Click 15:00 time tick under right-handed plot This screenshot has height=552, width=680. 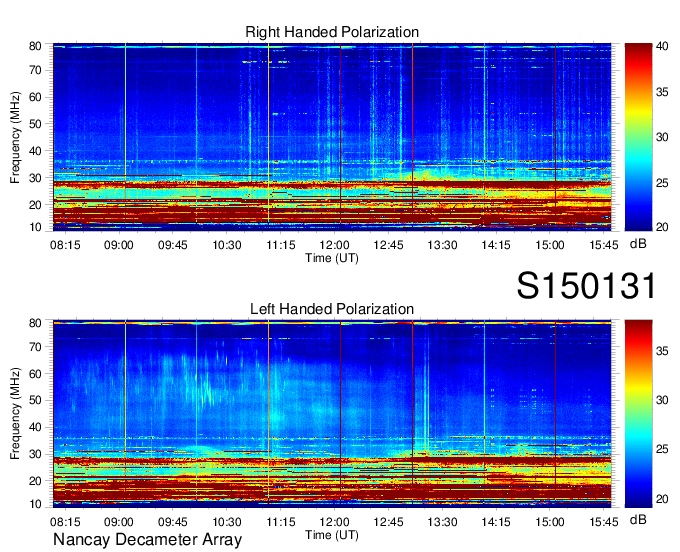[x=550, y=245]
